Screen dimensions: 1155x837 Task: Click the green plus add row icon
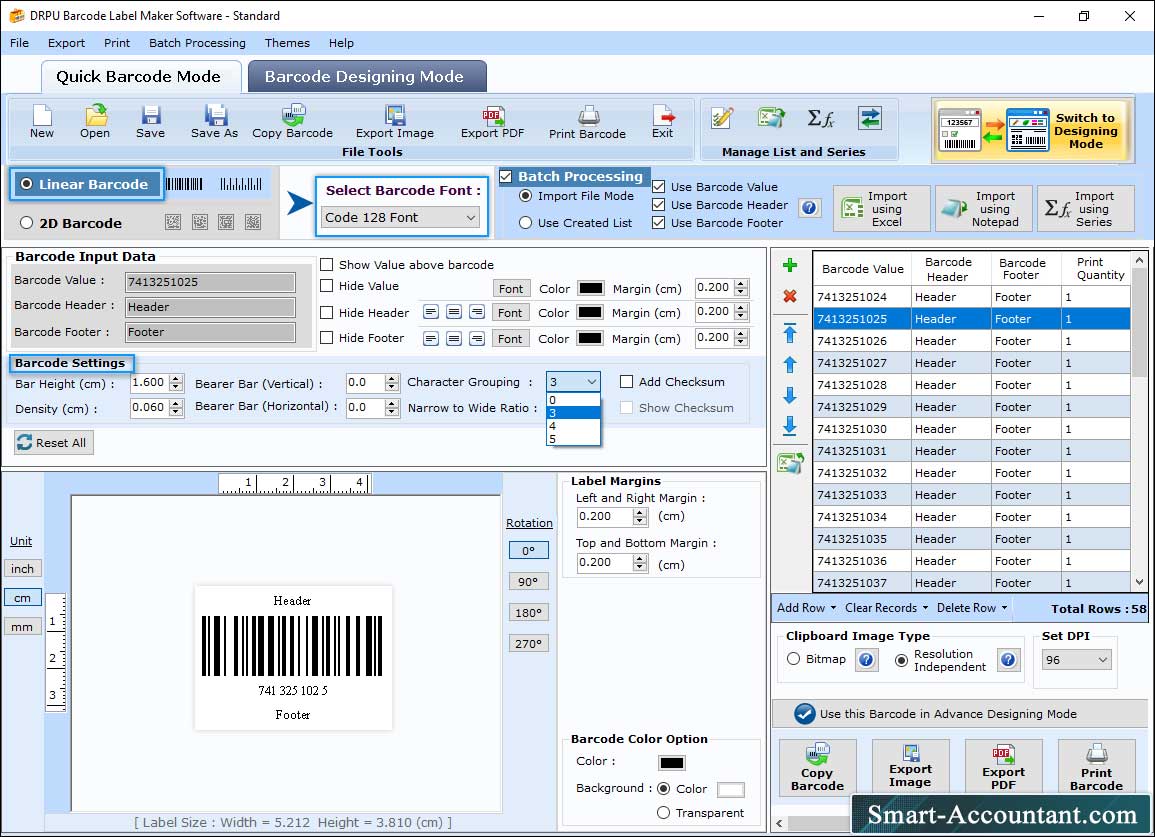[x=790, y=265]
